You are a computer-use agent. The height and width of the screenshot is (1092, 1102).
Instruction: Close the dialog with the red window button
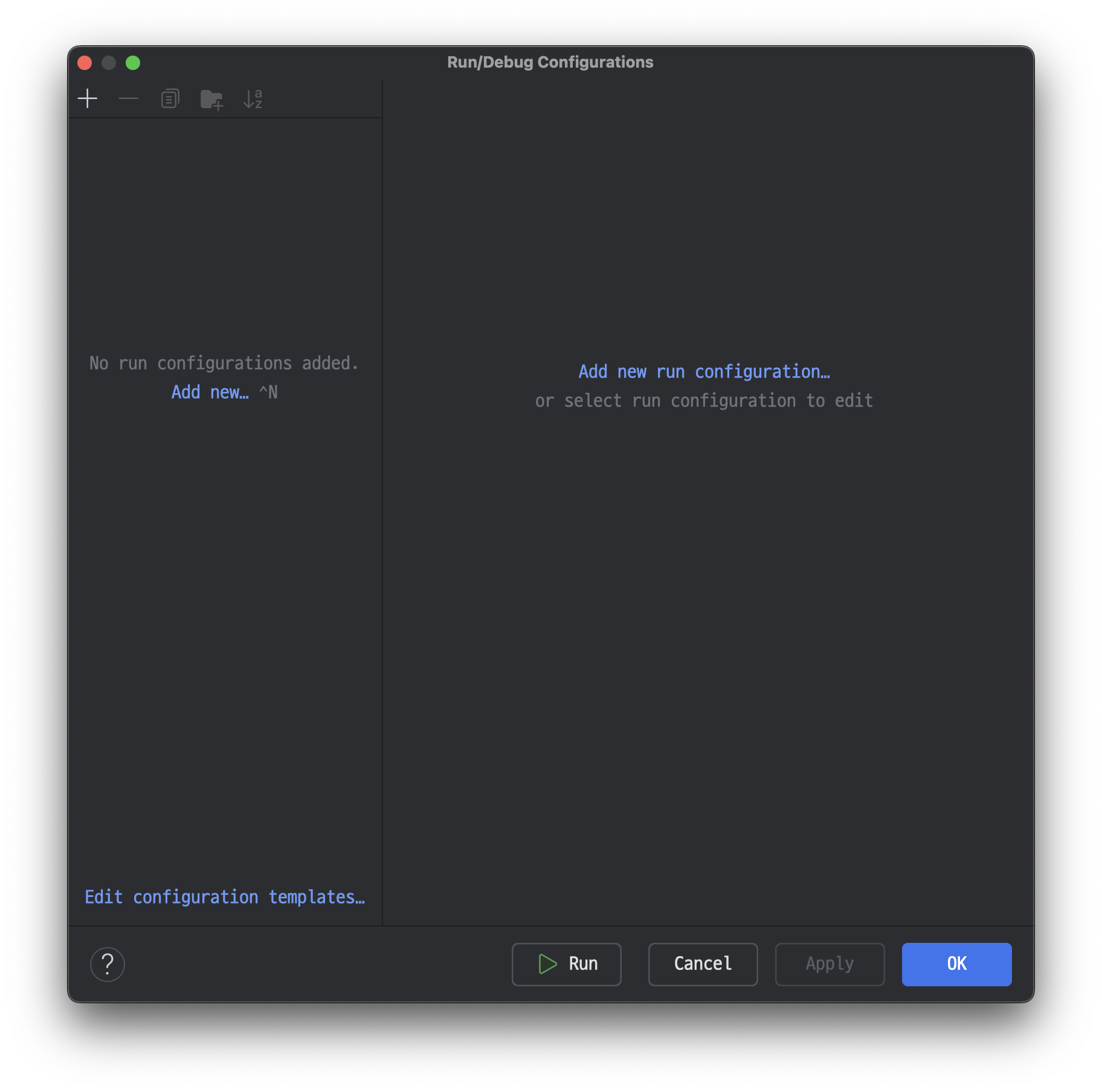point(85,63)
